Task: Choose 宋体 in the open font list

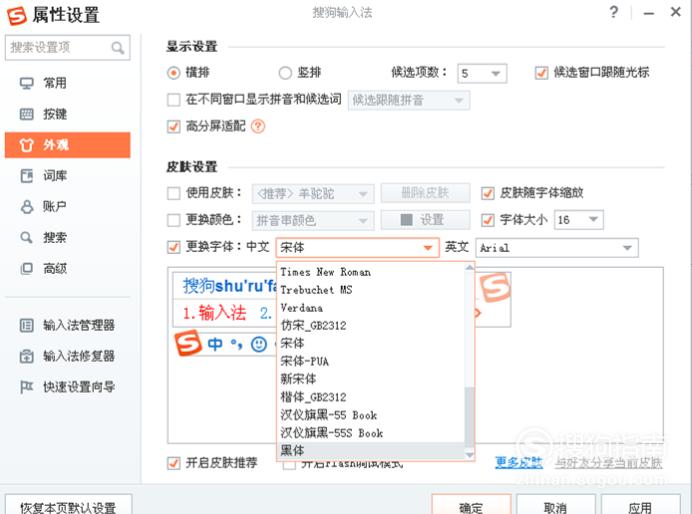Action: (x=371, y=343)
